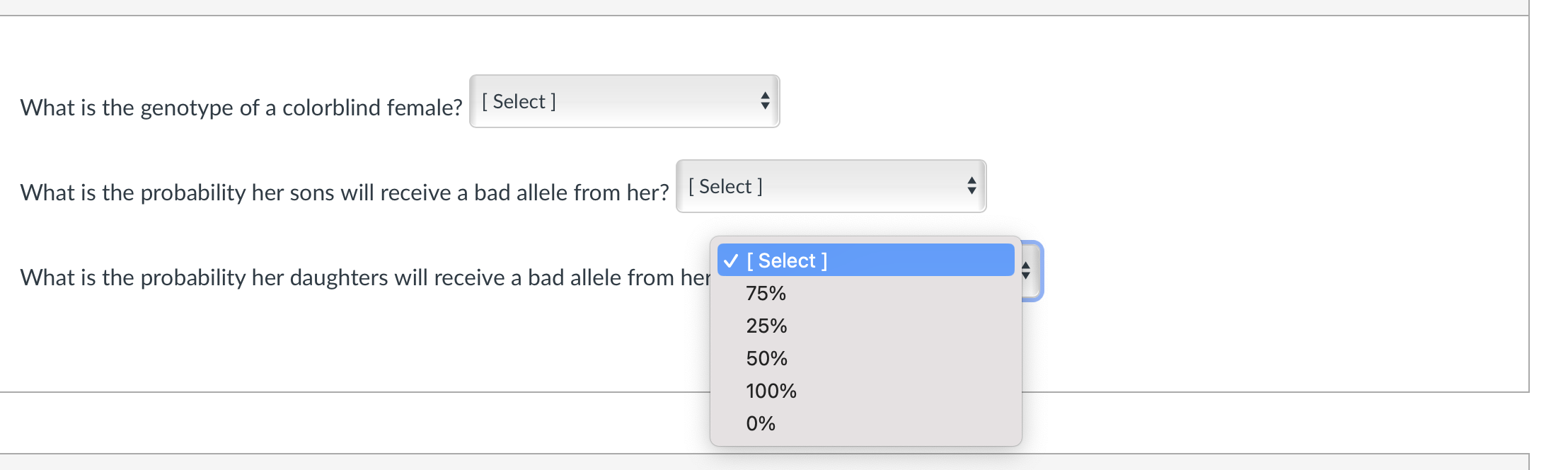
Task: Select the 100% option
Action: (771, 391)
